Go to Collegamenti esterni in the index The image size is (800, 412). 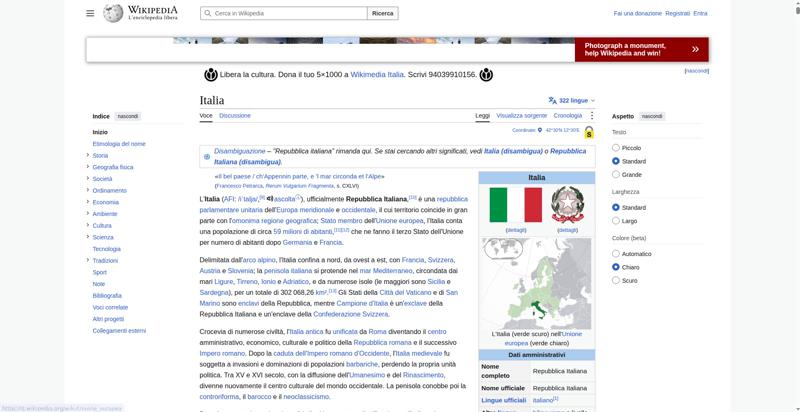(119, 331)
